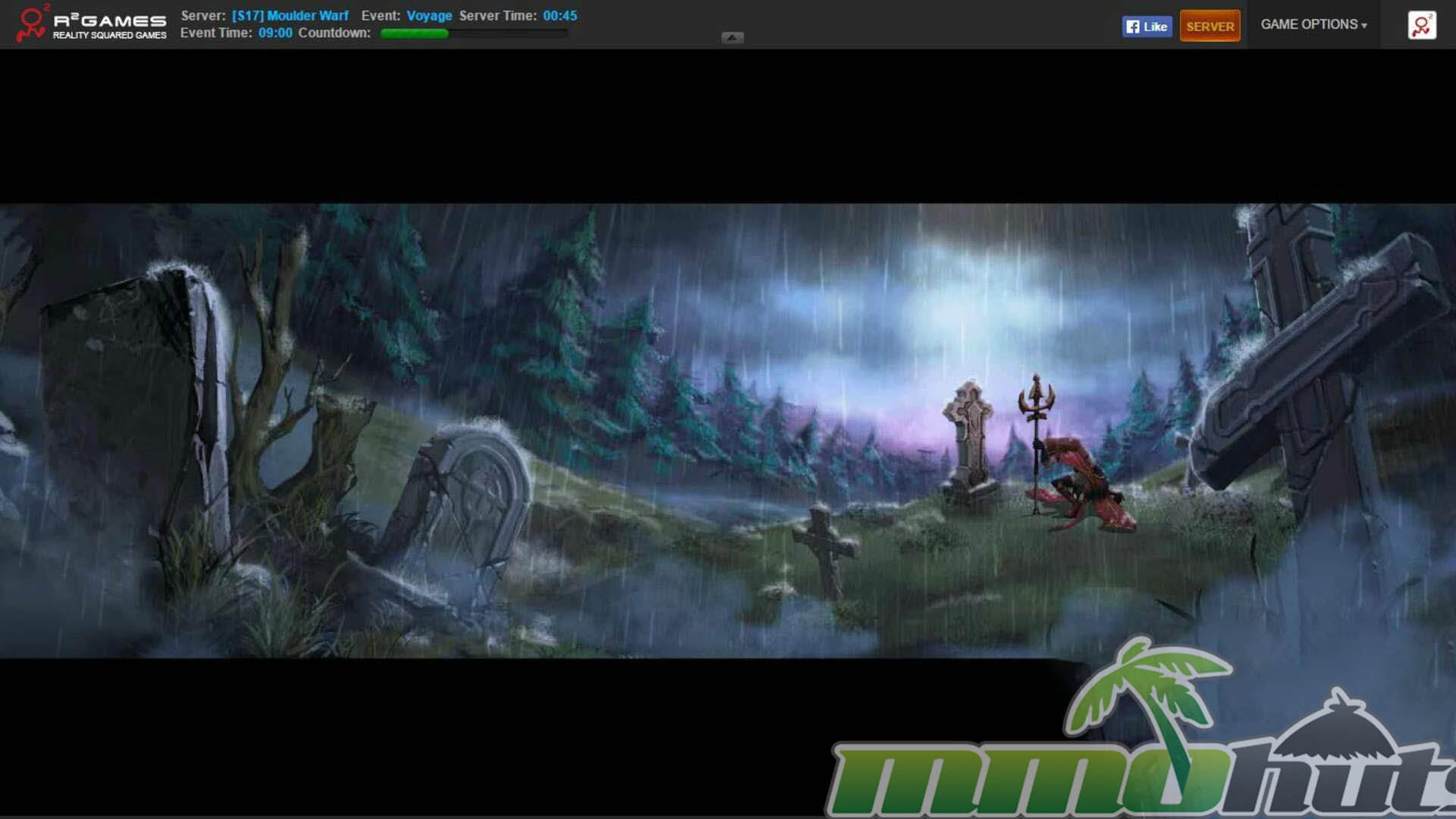Click the Event Time 09:00 value
1456x819 pixels.
(275, 33)
